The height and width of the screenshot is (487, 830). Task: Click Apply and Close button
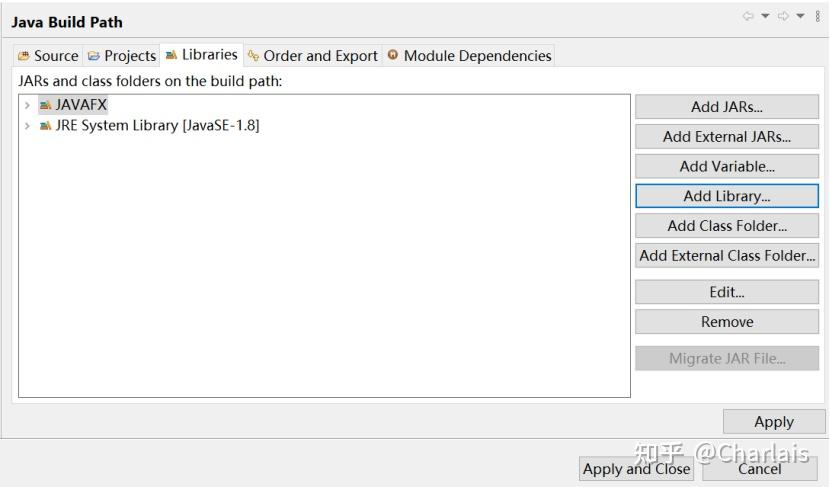pyautogui.click(x=636, y=469)
